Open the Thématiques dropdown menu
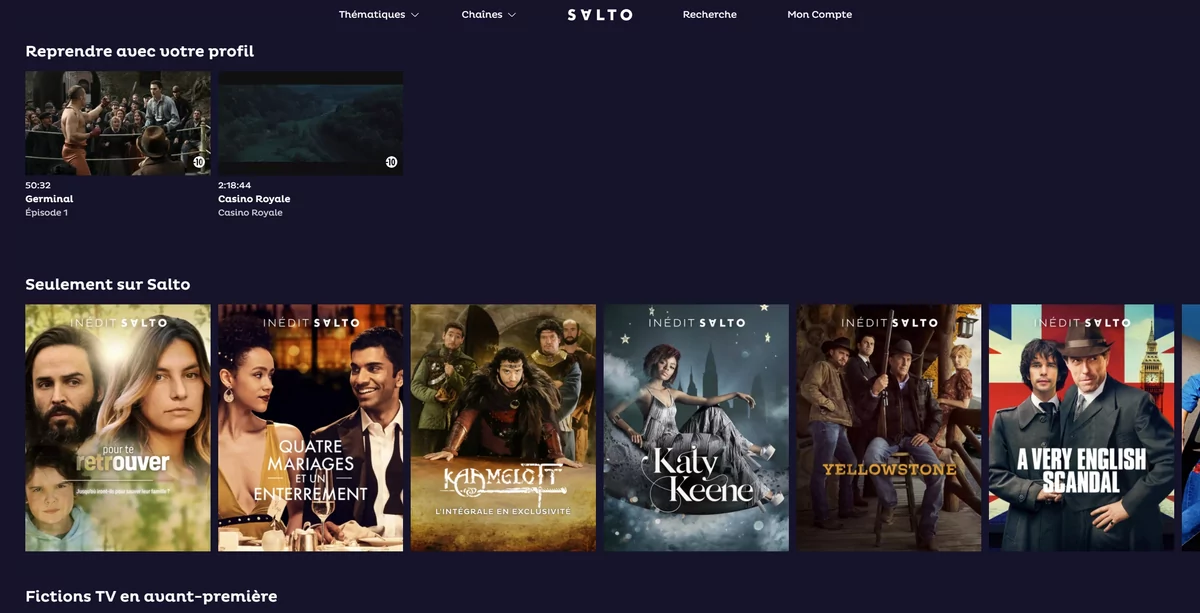Screen dimensions: 1200x613 (379, 15)
